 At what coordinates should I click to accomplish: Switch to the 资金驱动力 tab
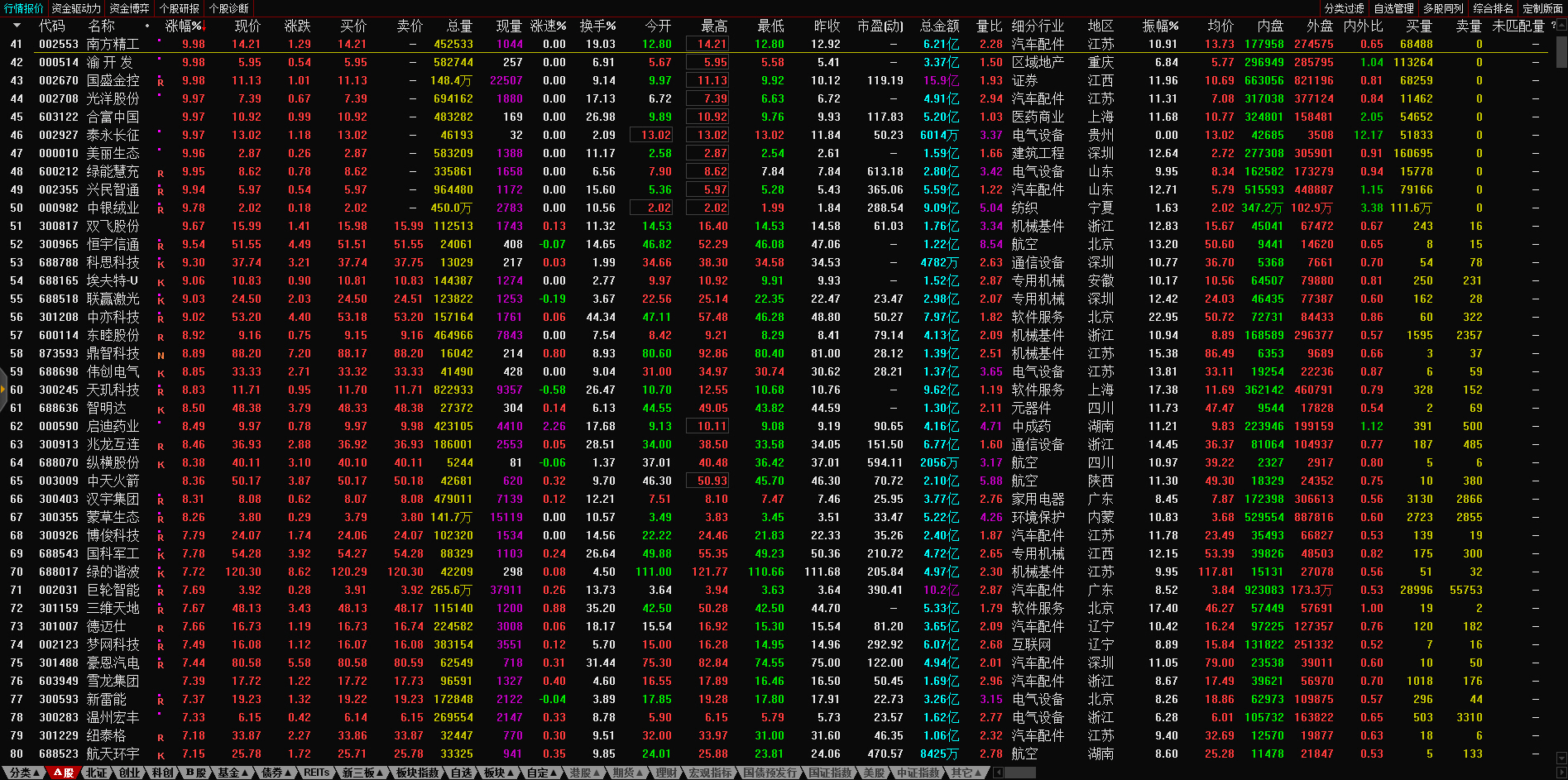(76, 8)
